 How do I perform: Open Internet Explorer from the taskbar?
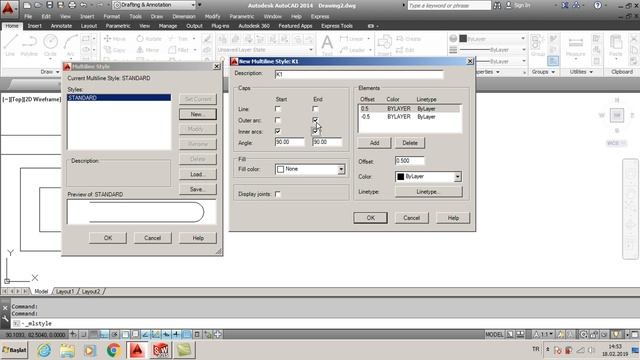coord(44,350)
